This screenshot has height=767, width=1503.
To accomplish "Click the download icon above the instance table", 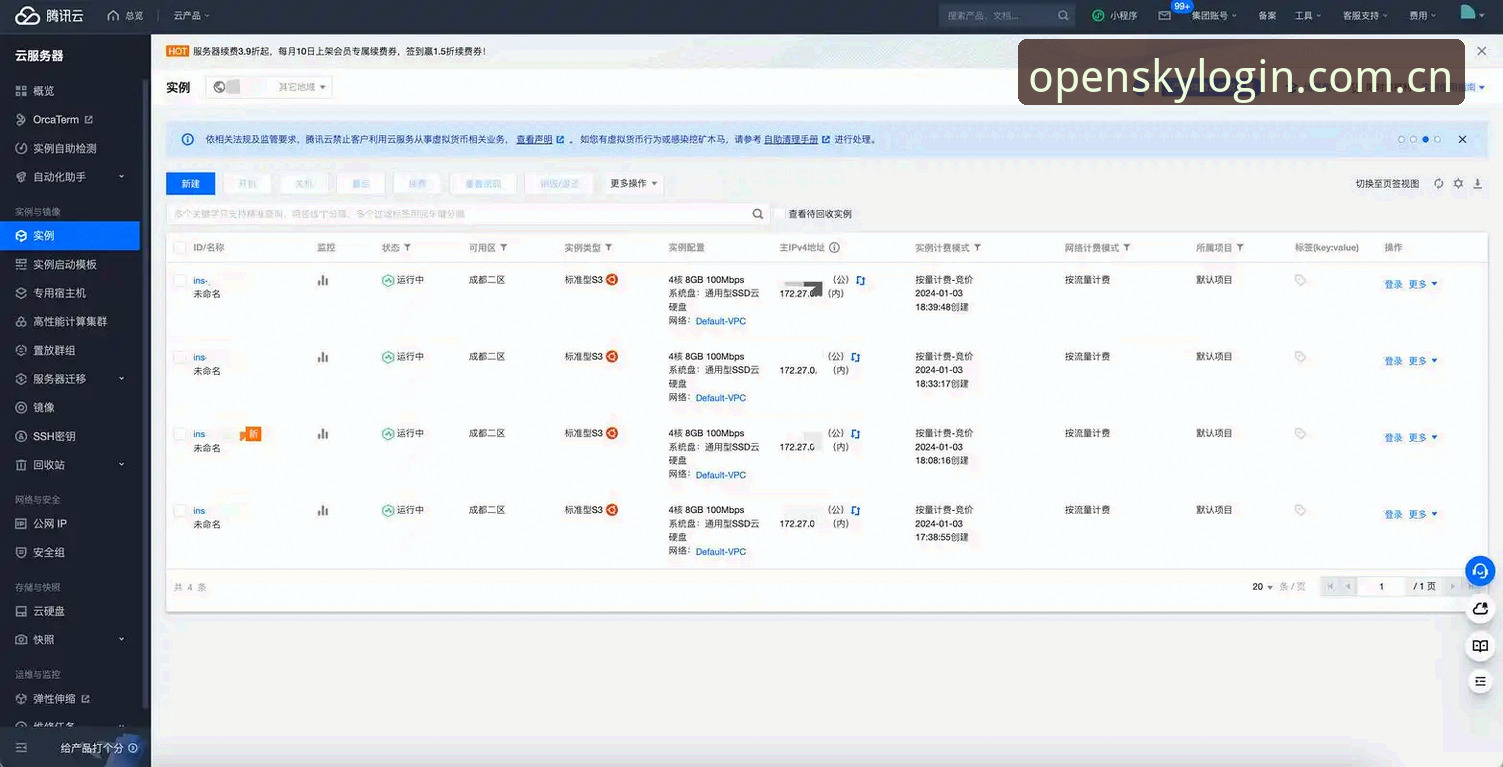I will pos(1477,184).
